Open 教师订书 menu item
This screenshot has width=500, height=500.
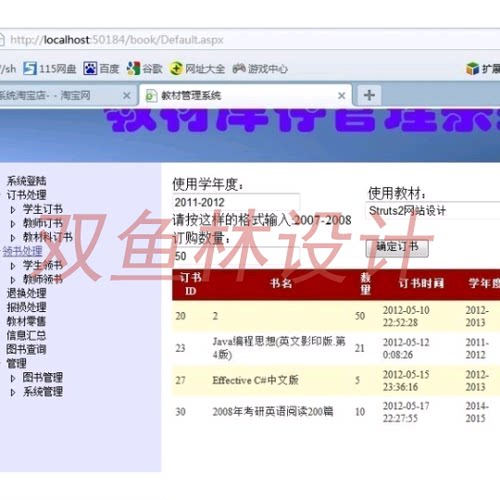(x=43, y=223)
